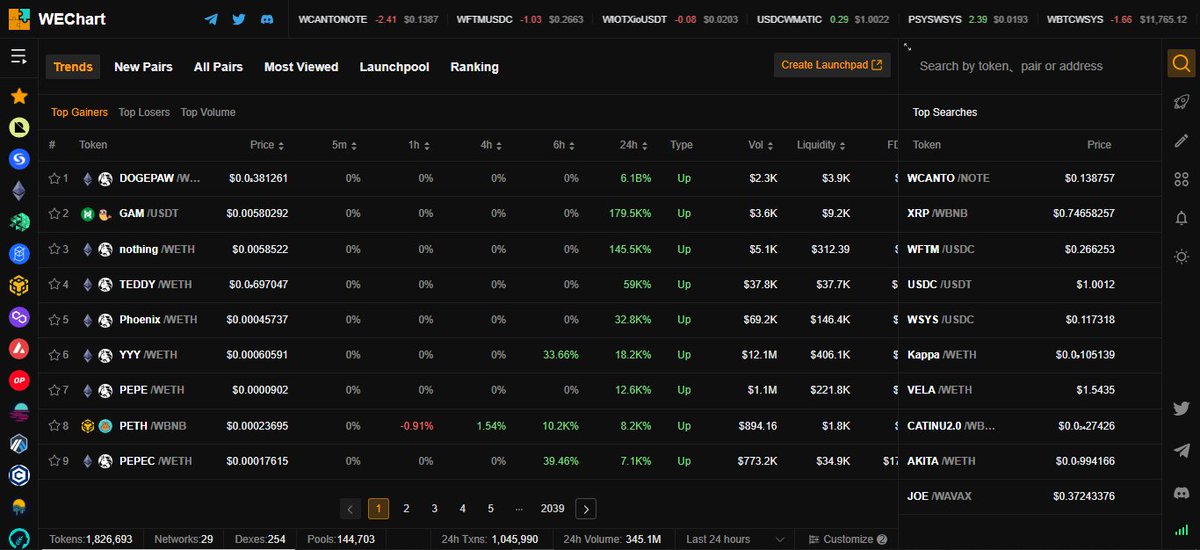
Task: Open Telegram icon in right sidebar
Action: 1181,450
